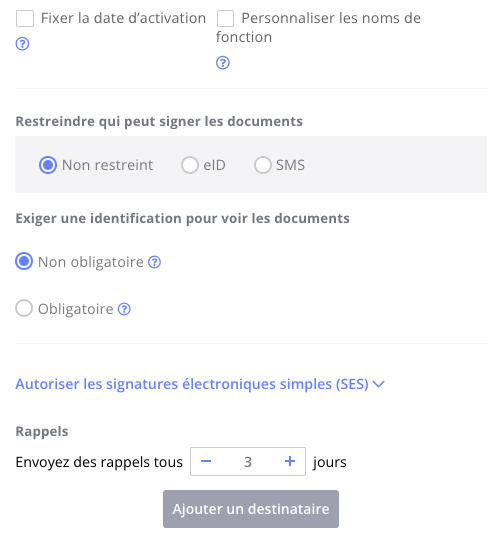Click the Fixer la date d'activation label

124,18
